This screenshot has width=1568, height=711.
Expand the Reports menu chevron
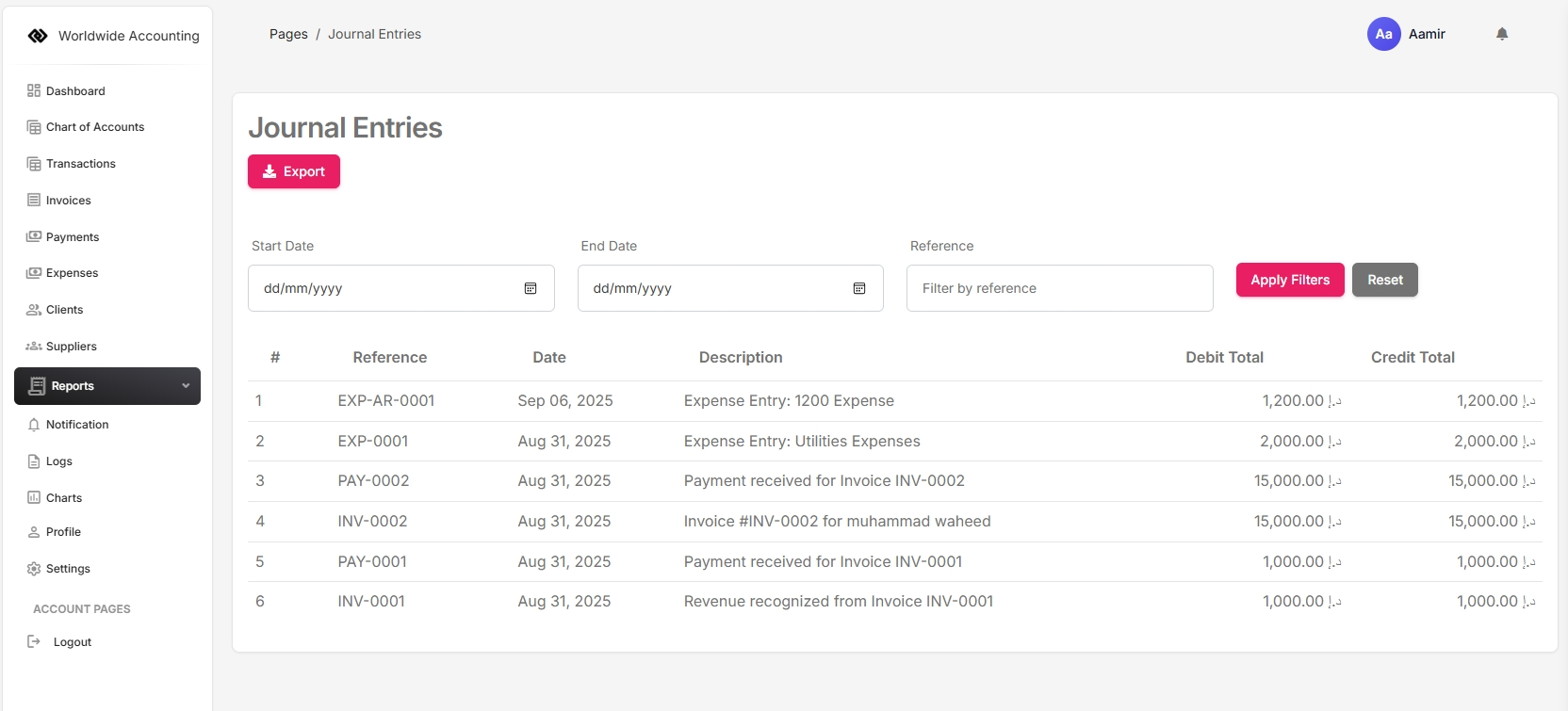tap(186, 386)
